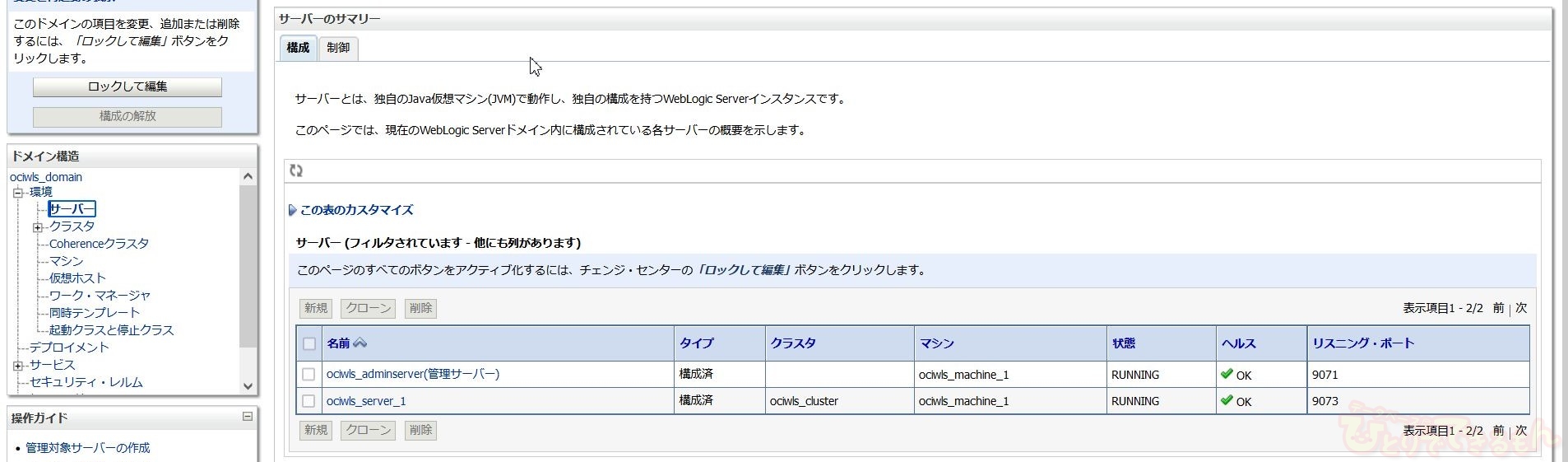Viewport: 1568px width, 462px height.
Task: Expand the クラスタ tree node
Action: (37, 227)
